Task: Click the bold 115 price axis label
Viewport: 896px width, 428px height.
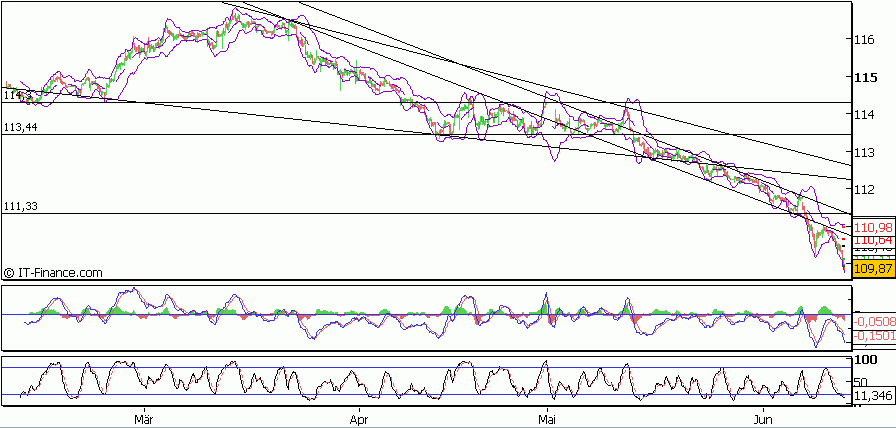Action: tap(865, 77)
